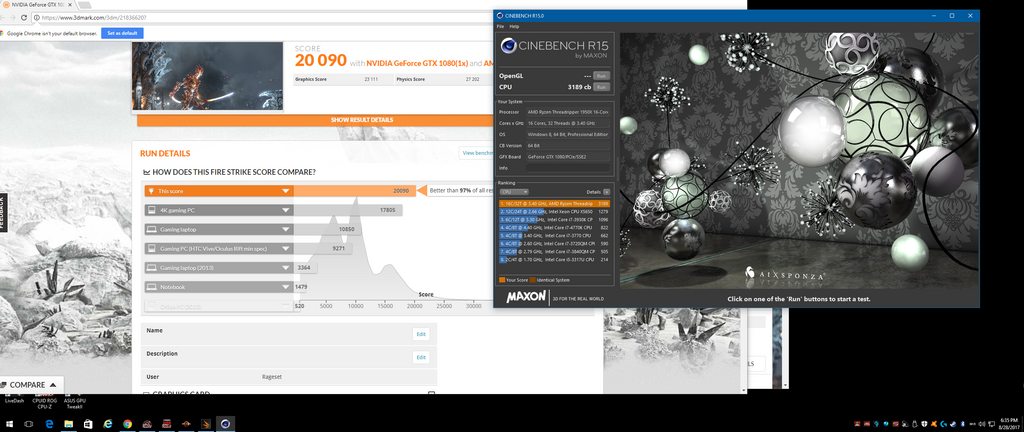Open the Windows Start menu

point(10,424)
